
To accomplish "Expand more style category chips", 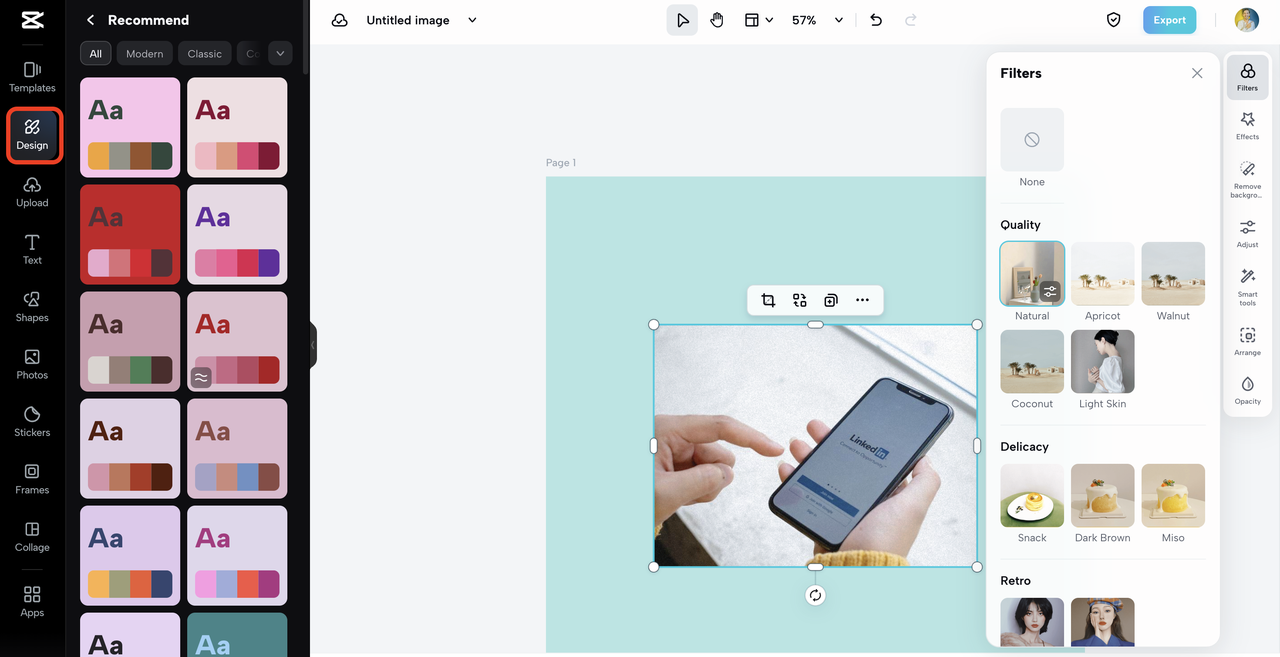I will [280, 54].
